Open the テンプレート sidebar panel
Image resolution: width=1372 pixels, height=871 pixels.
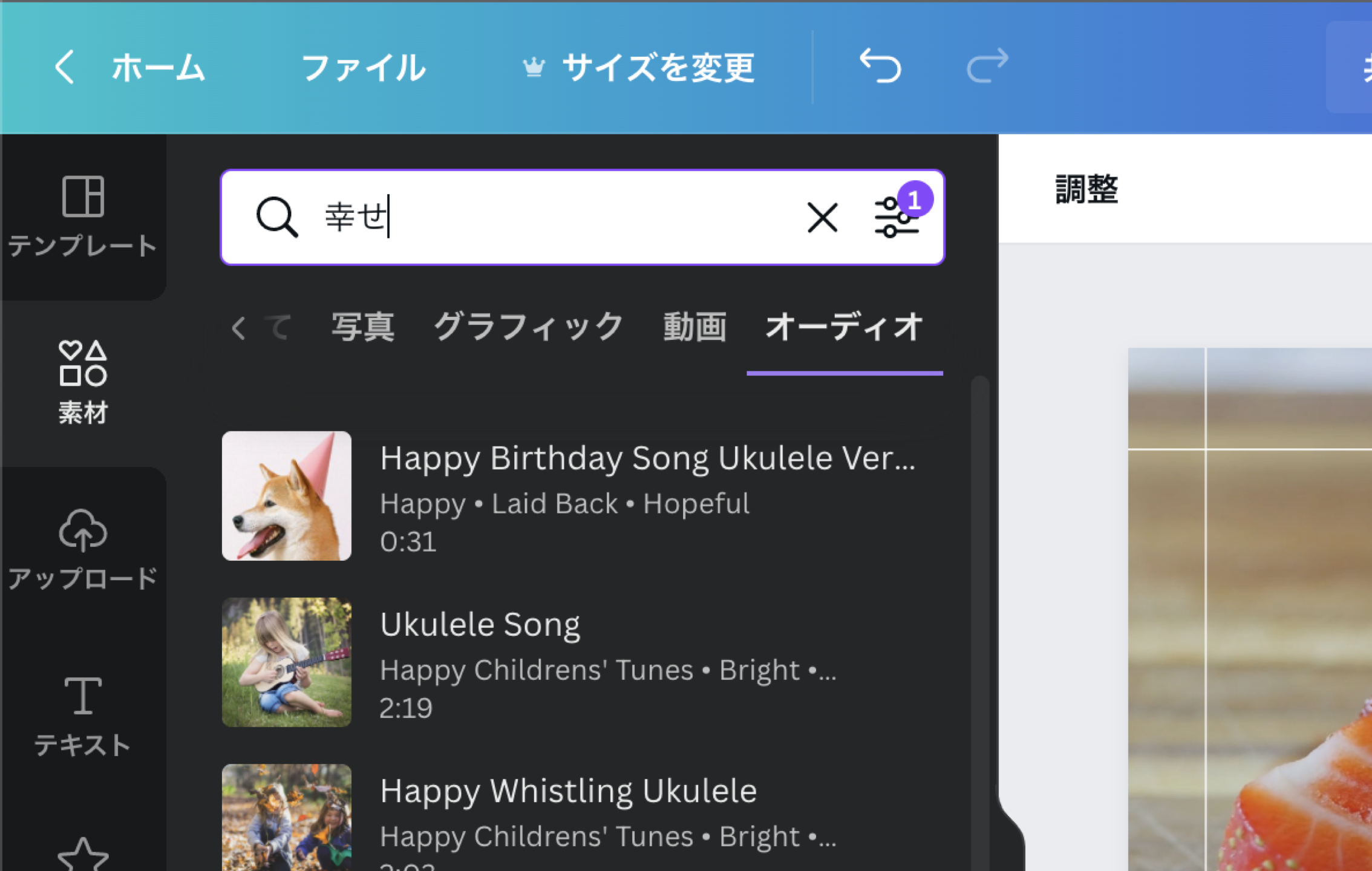(x=83, y=216)
